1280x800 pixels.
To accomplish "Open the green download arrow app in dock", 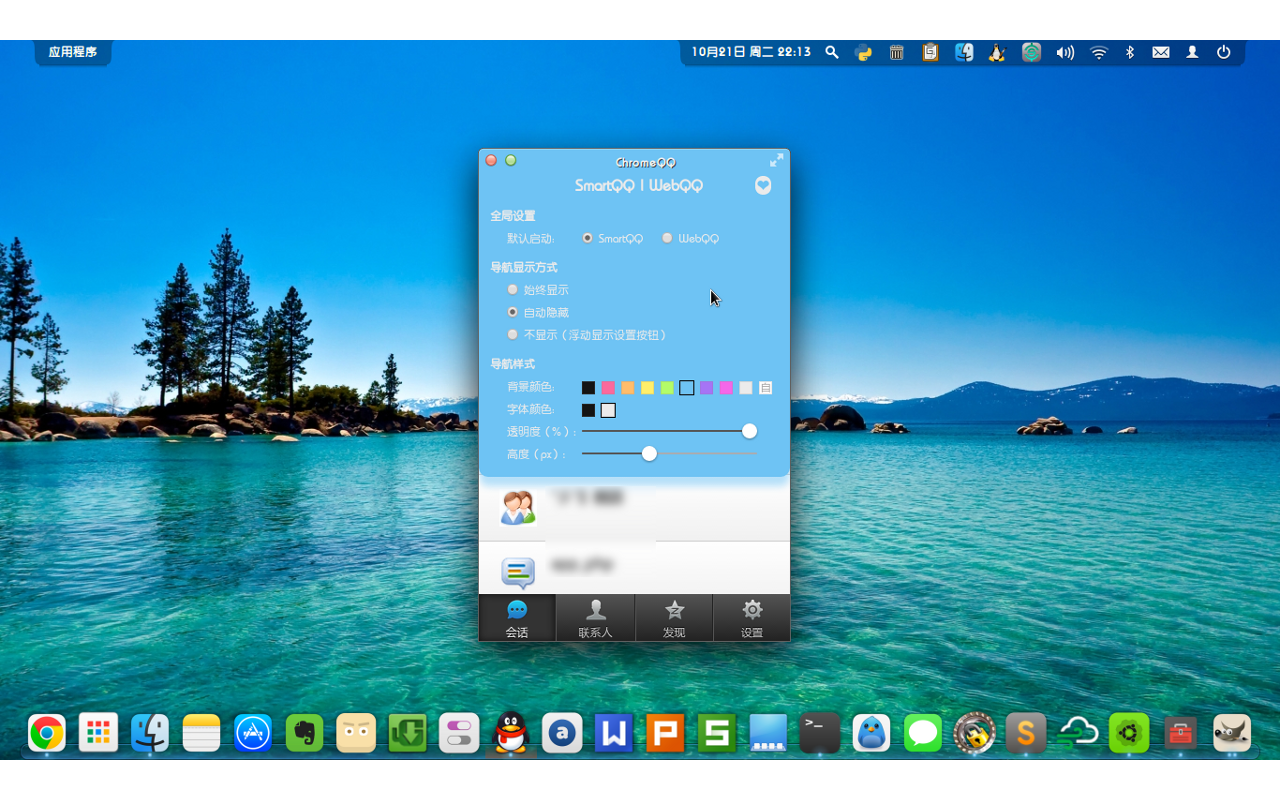I will (x=407, y=733).
